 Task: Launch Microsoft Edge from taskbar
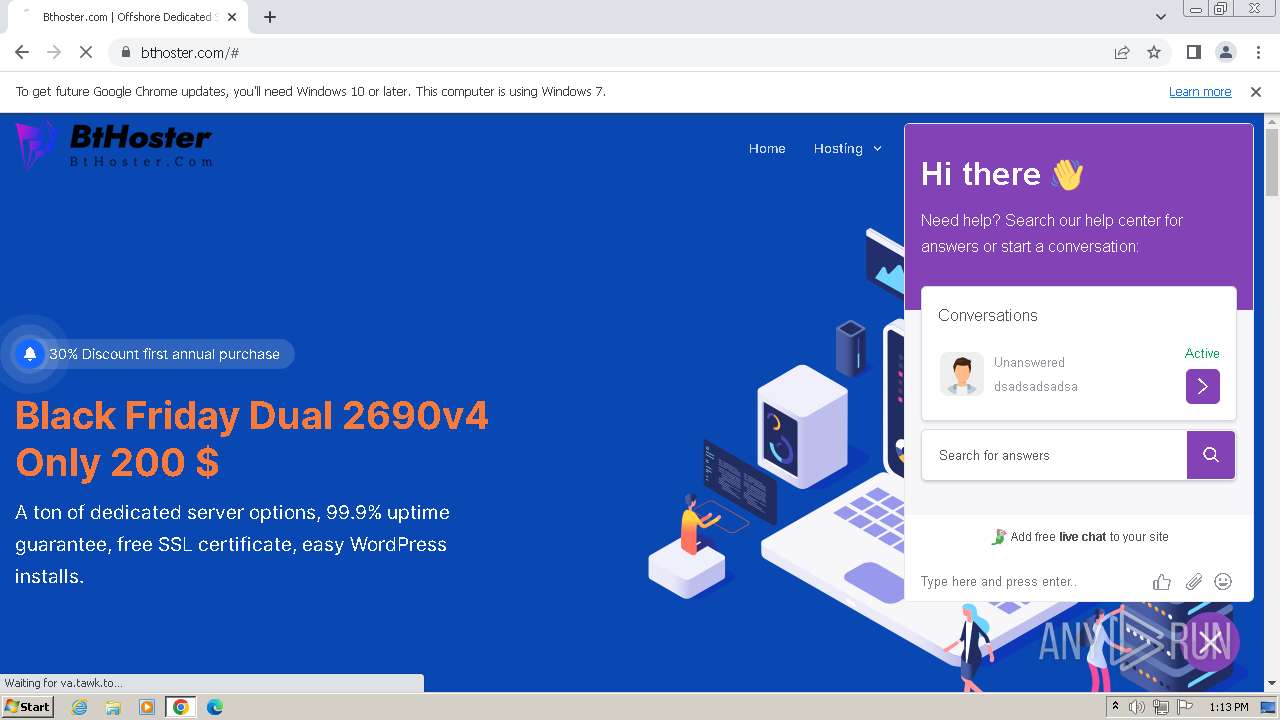pos(215,707)
